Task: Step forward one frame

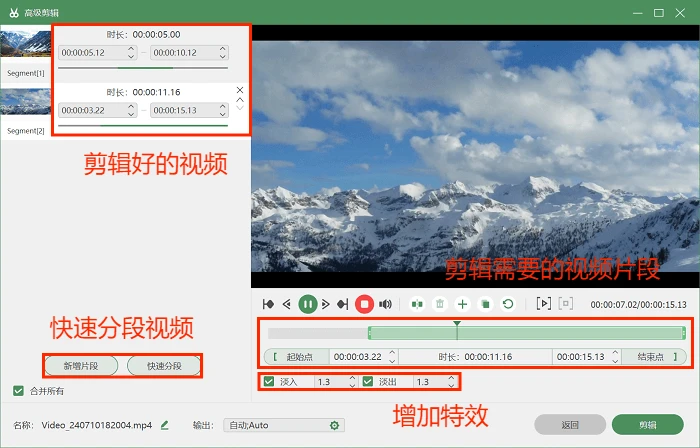Action: 326,304
